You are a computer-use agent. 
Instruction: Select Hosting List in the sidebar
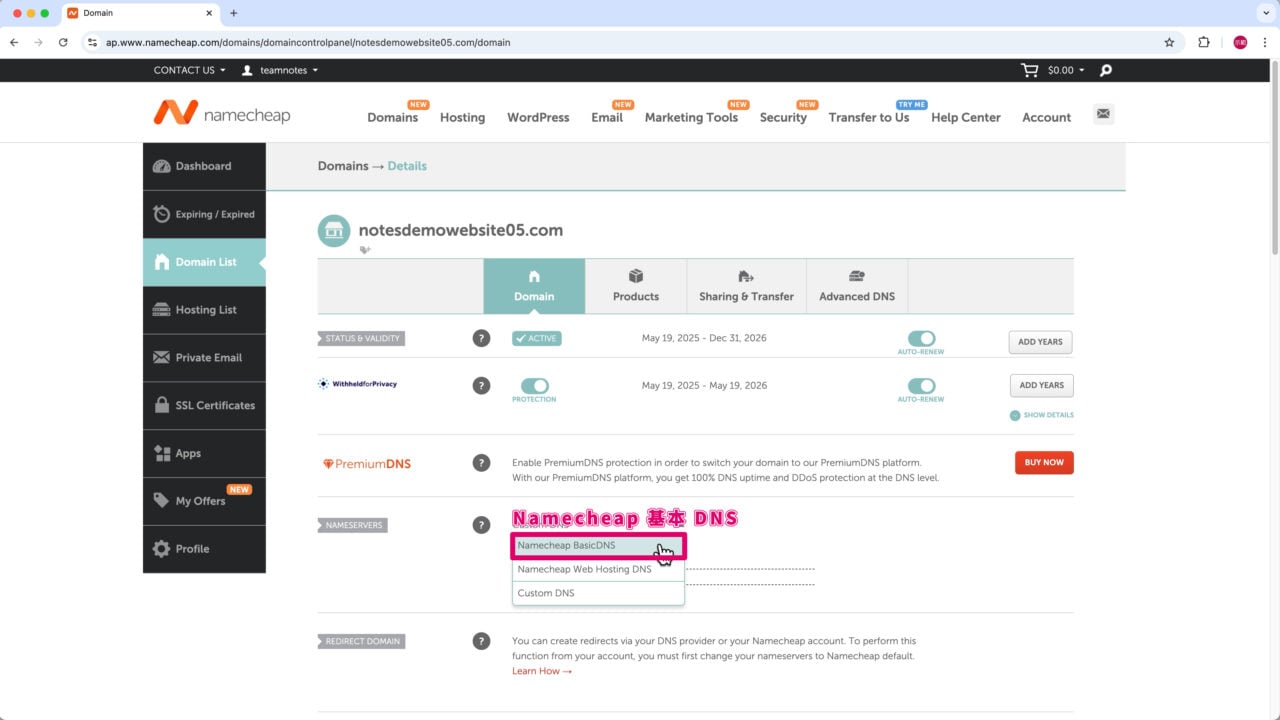click(204, 310)
